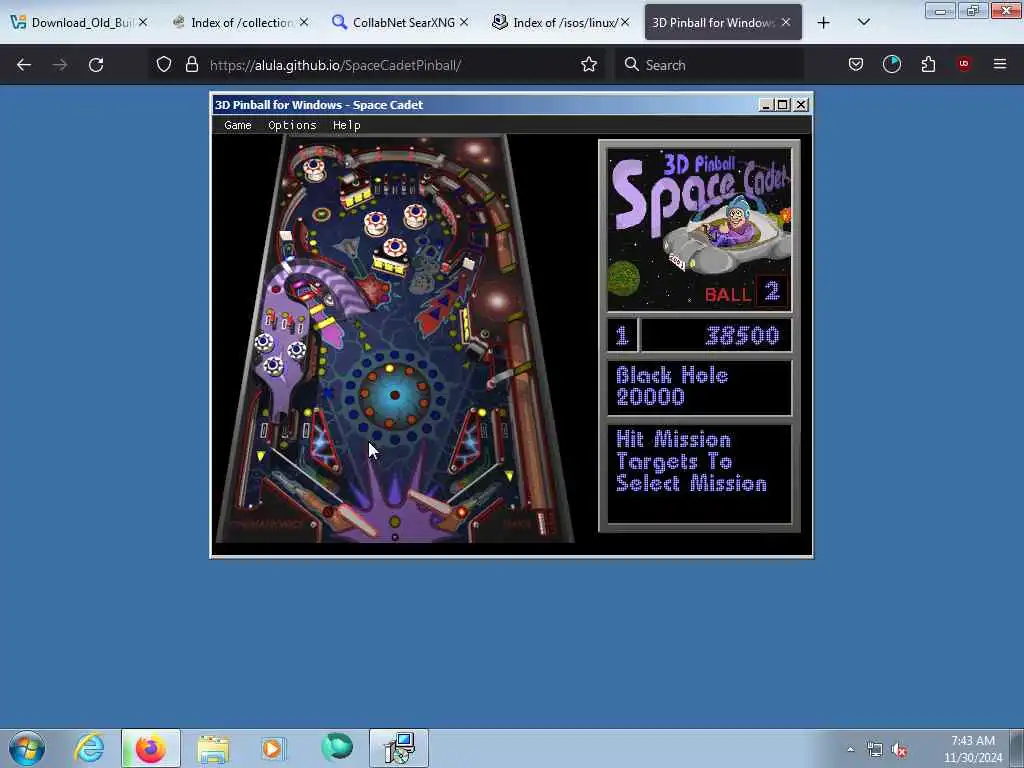Expand the list all tabs dropdown
1024x768 pixels.
(863, 22)
